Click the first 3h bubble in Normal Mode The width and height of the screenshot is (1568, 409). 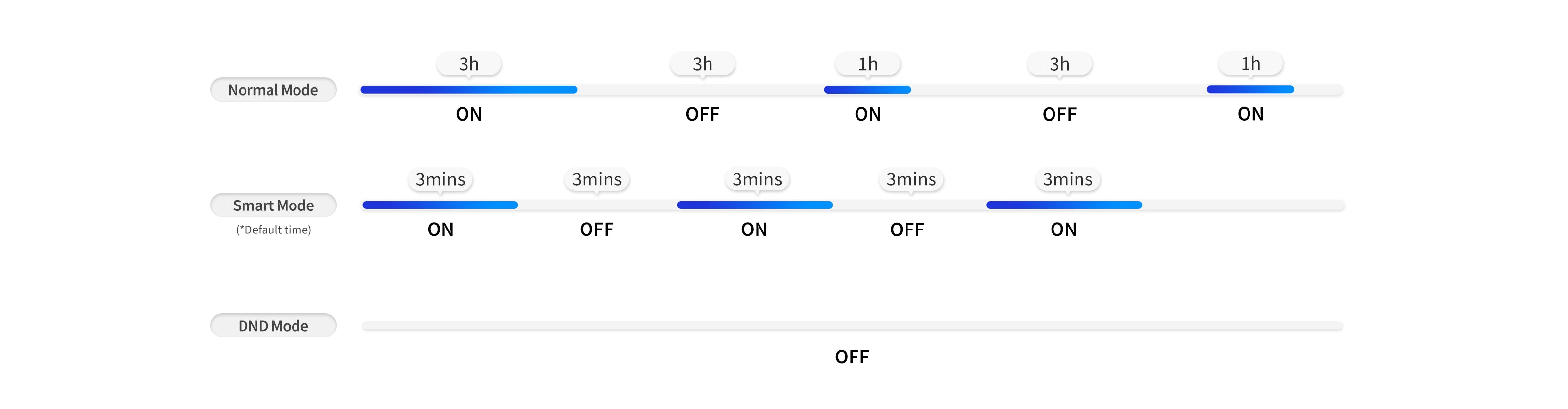pos(469,63)
